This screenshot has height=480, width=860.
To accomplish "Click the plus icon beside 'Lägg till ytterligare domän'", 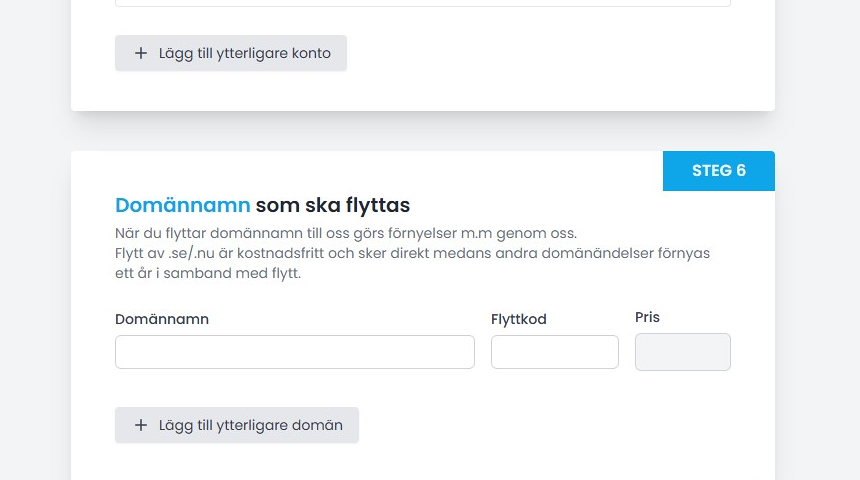I will [x=140, y=425].
